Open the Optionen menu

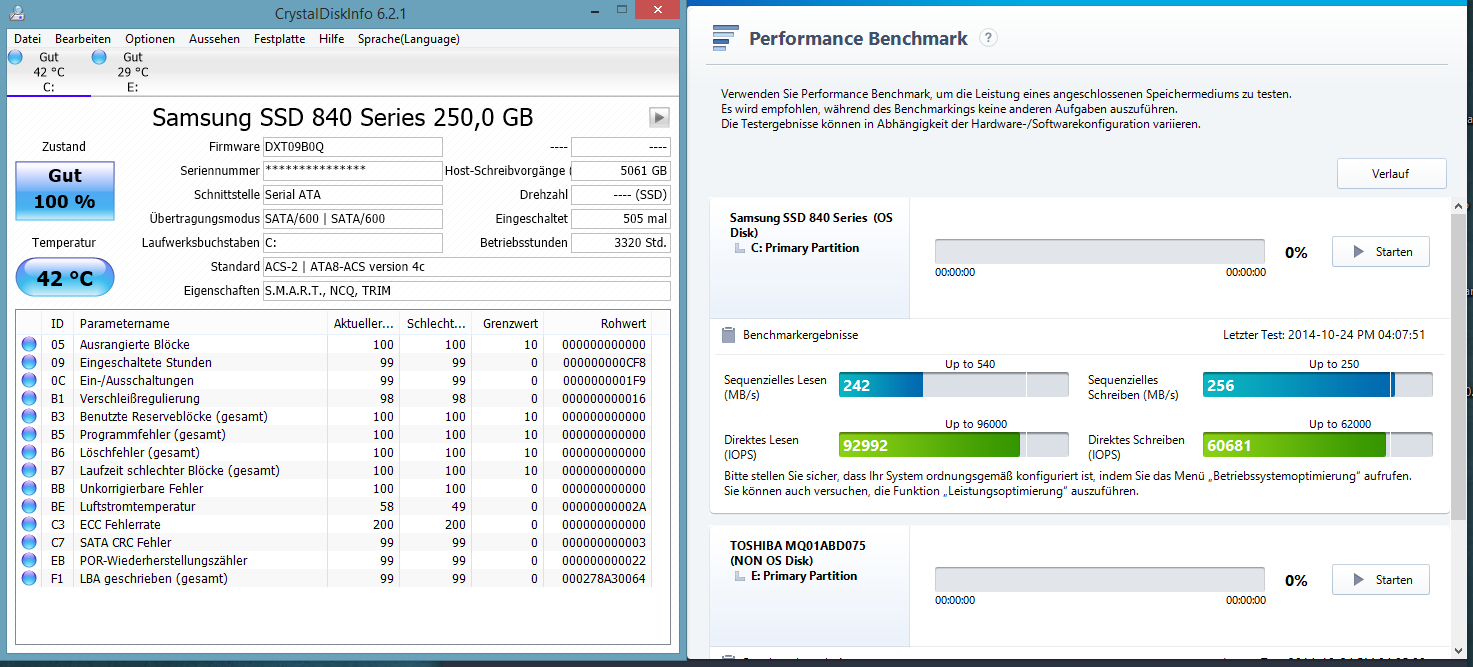150,39
